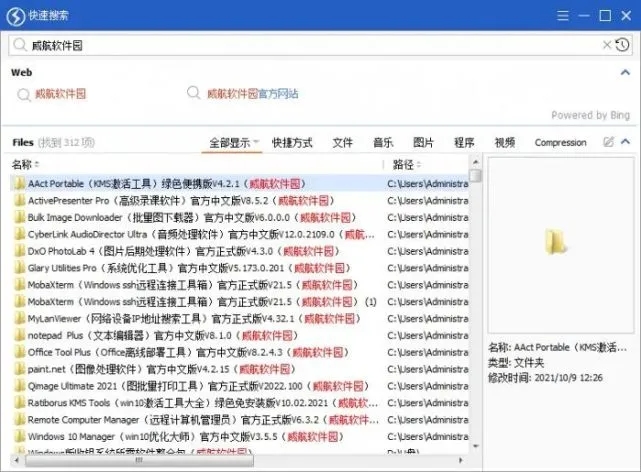Collapse the Web section
The width and height of the screenshot is (641, 472).
pyautogui.click(x=624, y=73)
